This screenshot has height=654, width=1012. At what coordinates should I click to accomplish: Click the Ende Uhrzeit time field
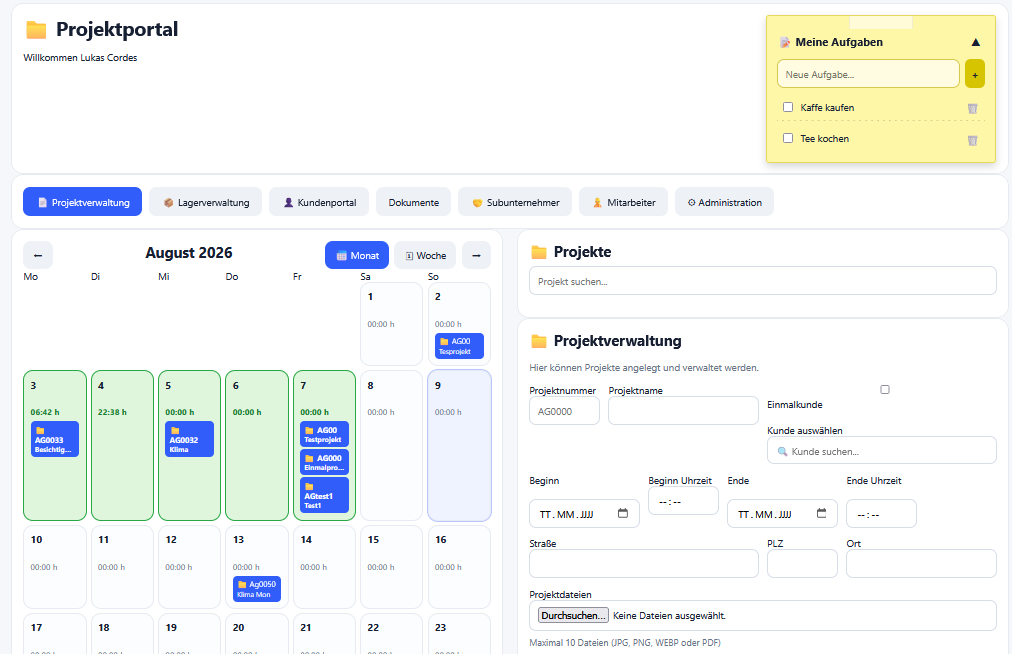click(881, 514)
